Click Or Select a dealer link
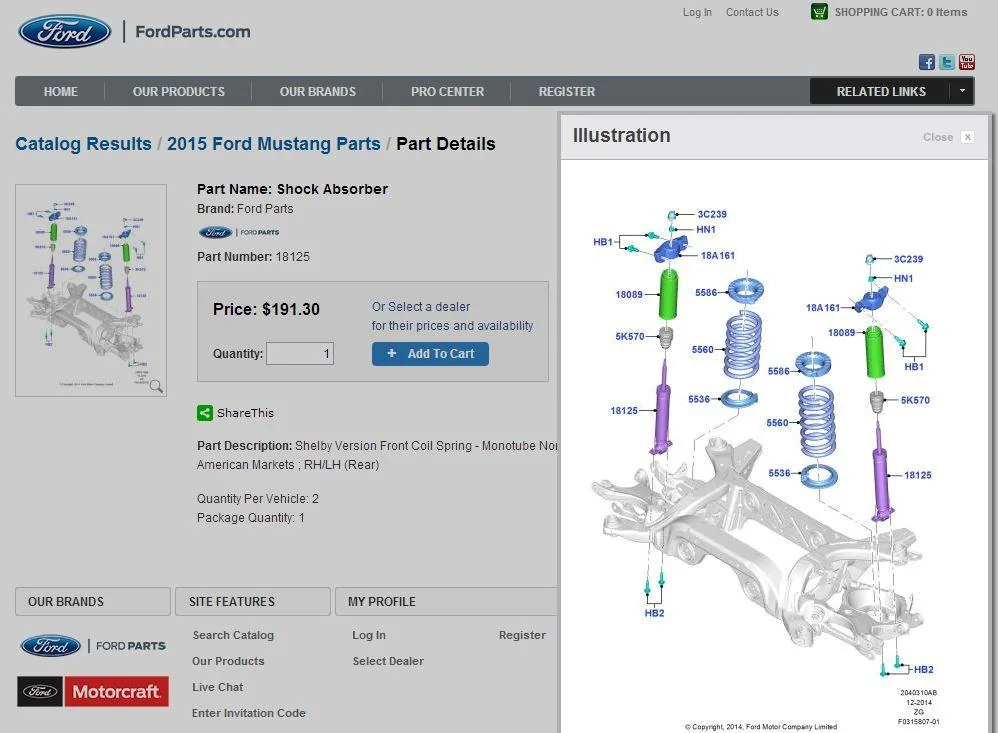 (x=421, y=307)
